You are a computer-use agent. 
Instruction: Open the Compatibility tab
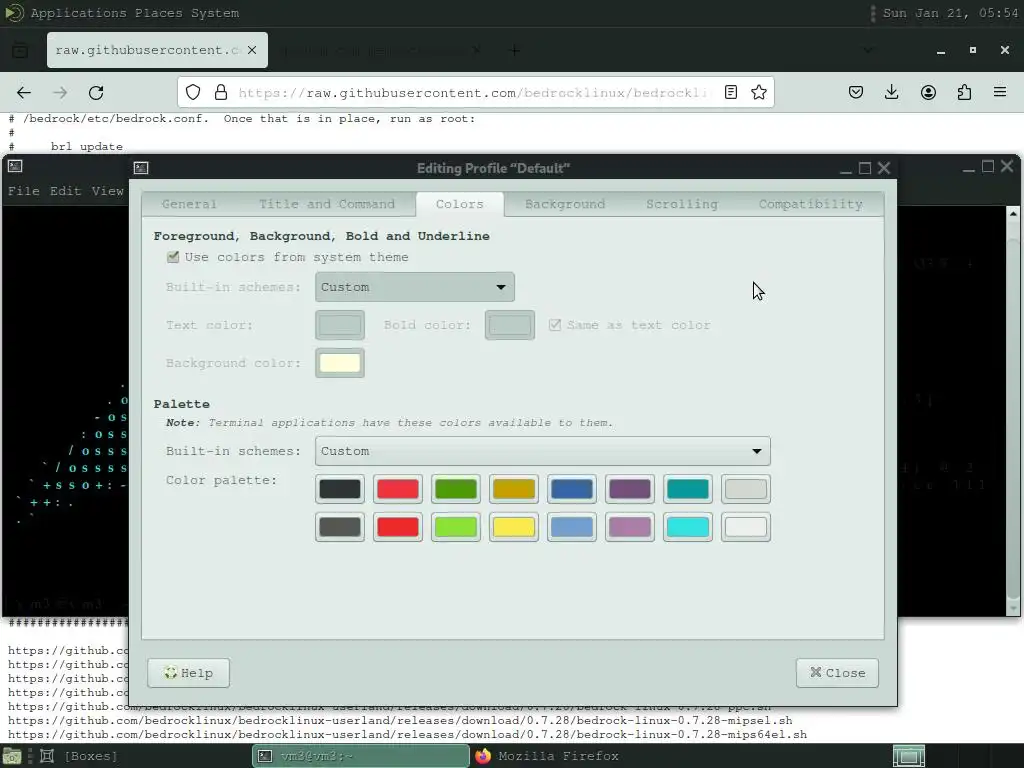click(x=810, y=204)
